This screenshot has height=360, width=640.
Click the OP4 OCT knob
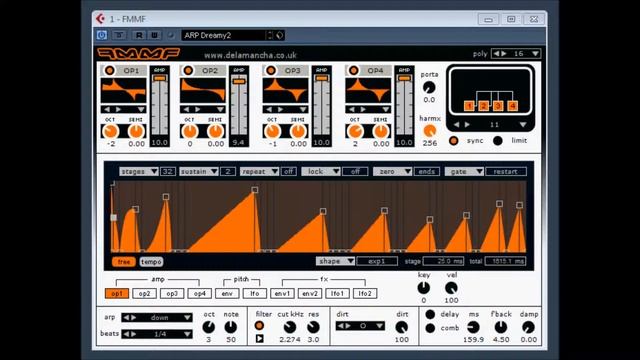pos(355,131)
